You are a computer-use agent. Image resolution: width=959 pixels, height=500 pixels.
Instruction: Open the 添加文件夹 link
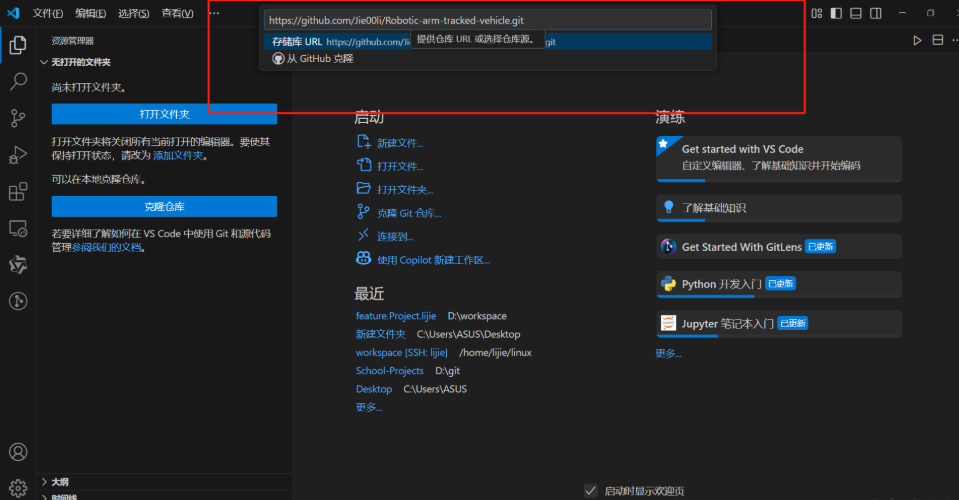pyautogui.click(x=178, y=155)
